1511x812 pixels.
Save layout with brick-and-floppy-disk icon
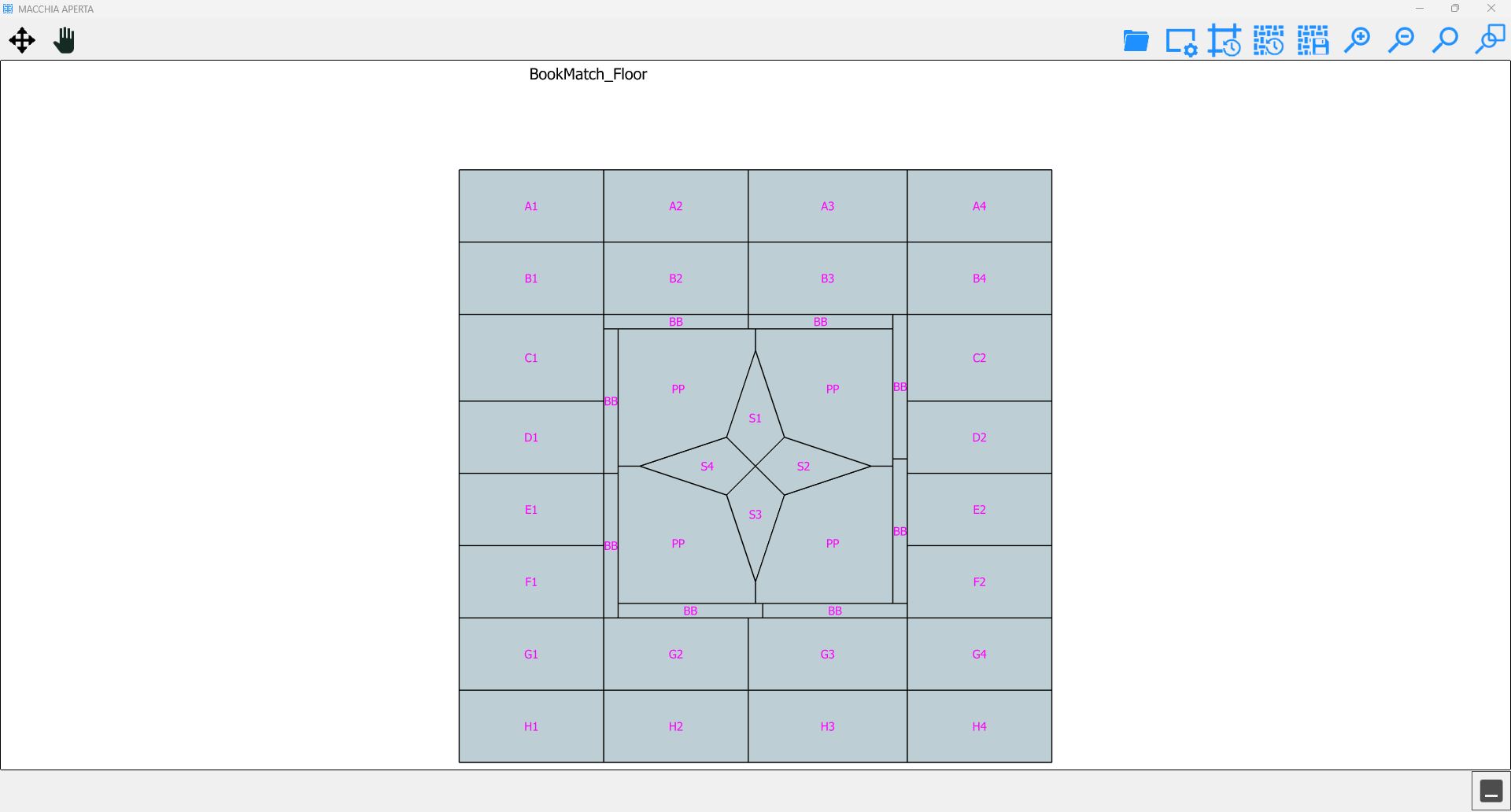coord(1313,40)
